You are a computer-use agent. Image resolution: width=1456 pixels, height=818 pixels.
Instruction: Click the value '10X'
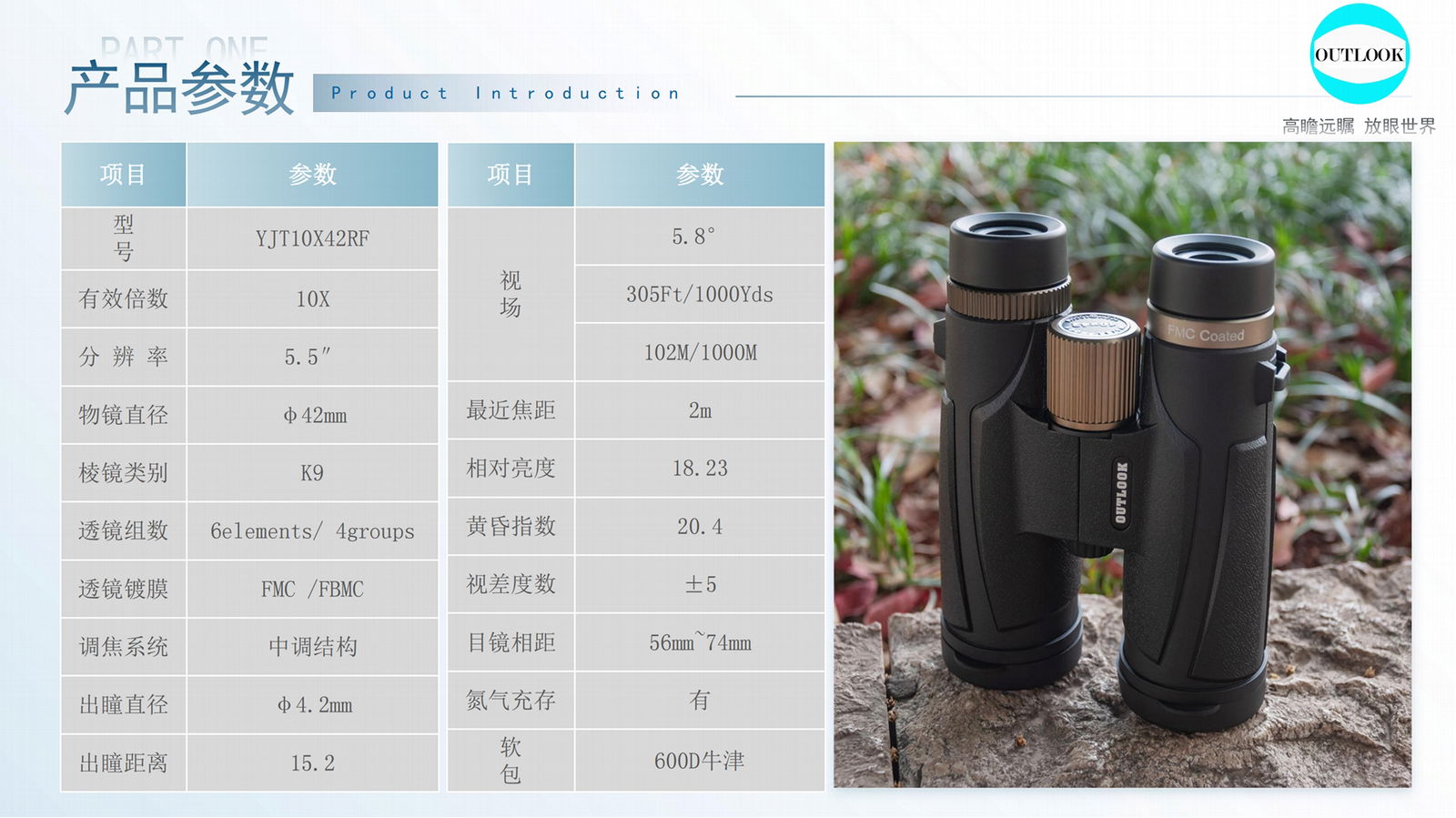(312, 298)
